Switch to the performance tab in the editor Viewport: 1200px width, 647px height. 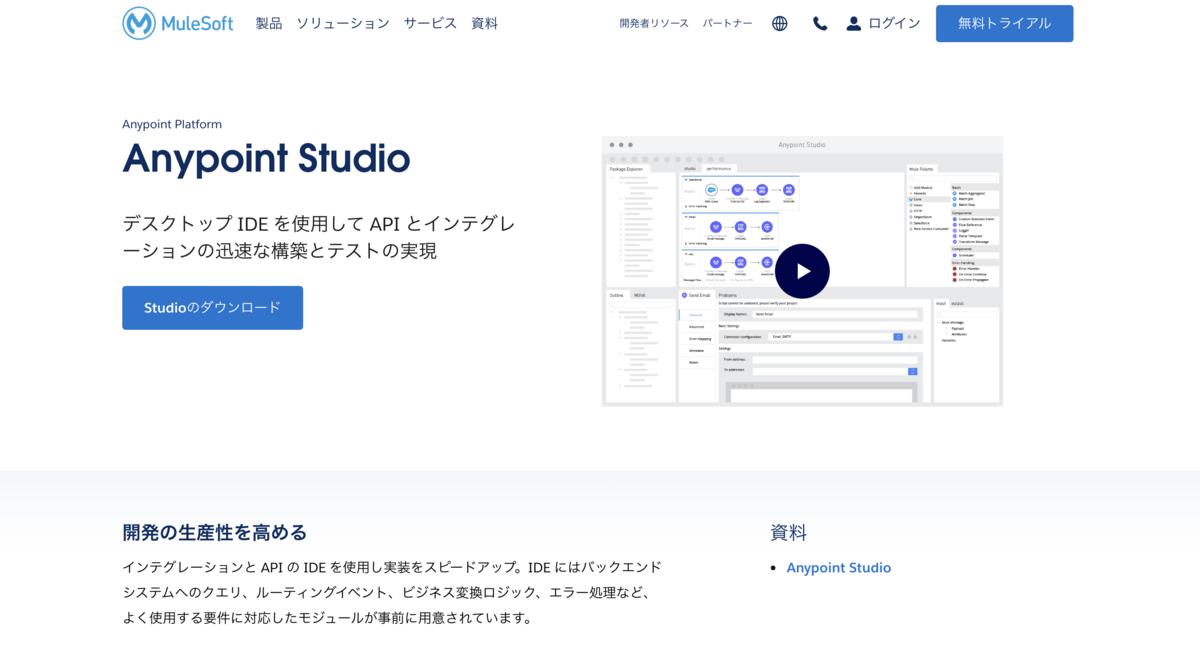coord(719,169)
